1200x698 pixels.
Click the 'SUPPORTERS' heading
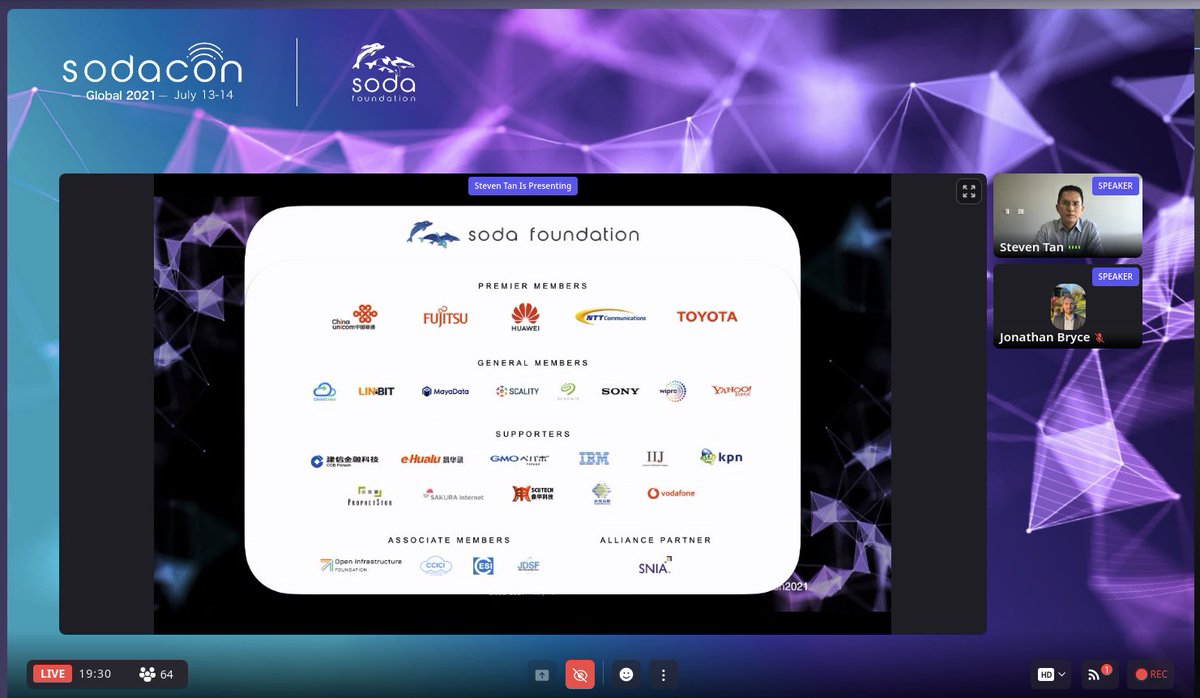point(533,434)
